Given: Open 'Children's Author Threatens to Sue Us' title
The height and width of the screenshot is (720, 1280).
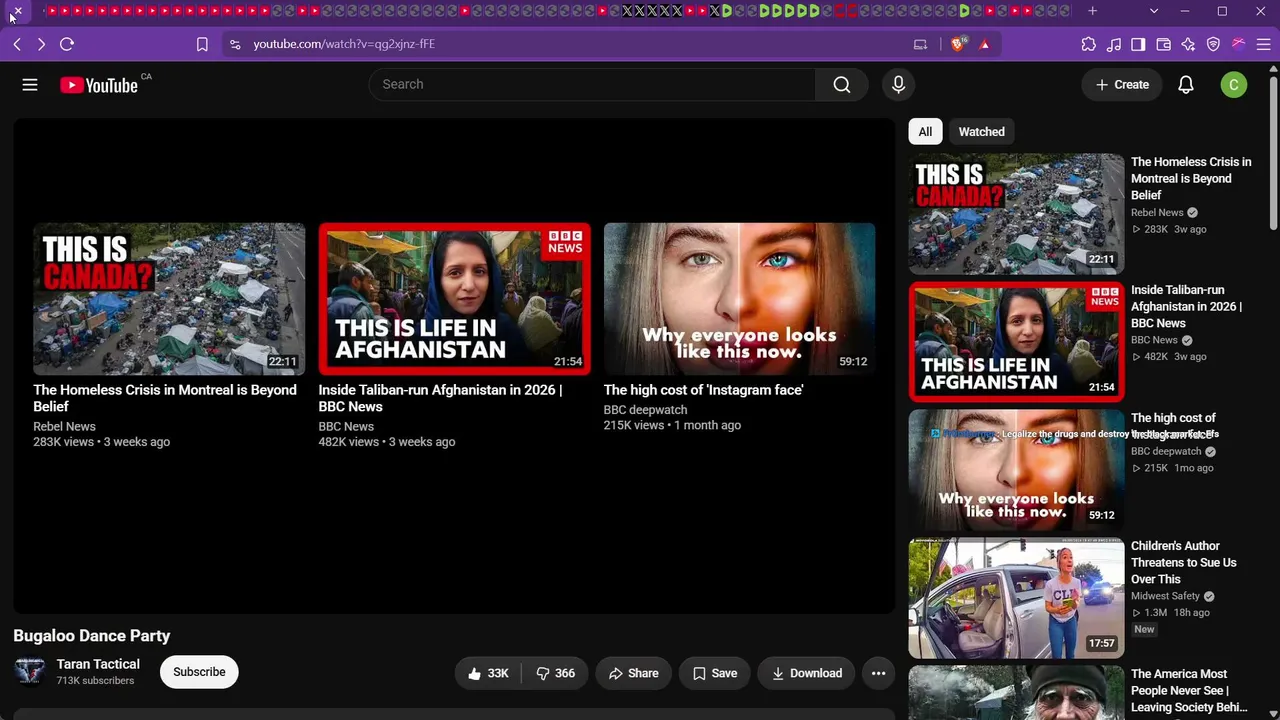Looking at the screenshot, I should tap(1184, 562).
